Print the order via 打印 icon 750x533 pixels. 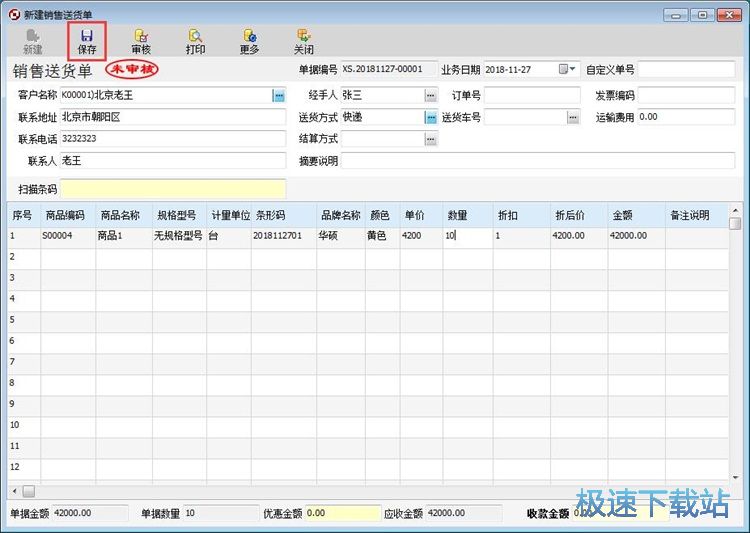pyautogui.click(x=195, y=42)
